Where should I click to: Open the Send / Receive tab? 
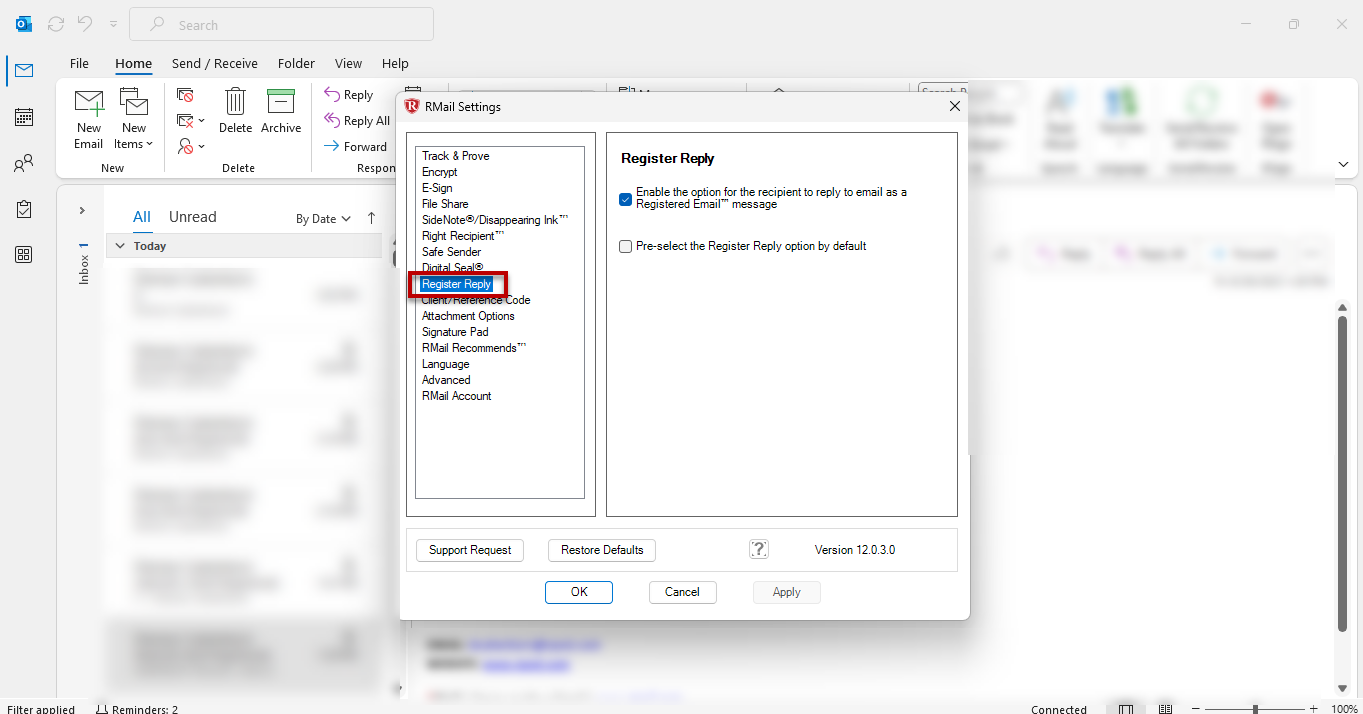point(215,63)
